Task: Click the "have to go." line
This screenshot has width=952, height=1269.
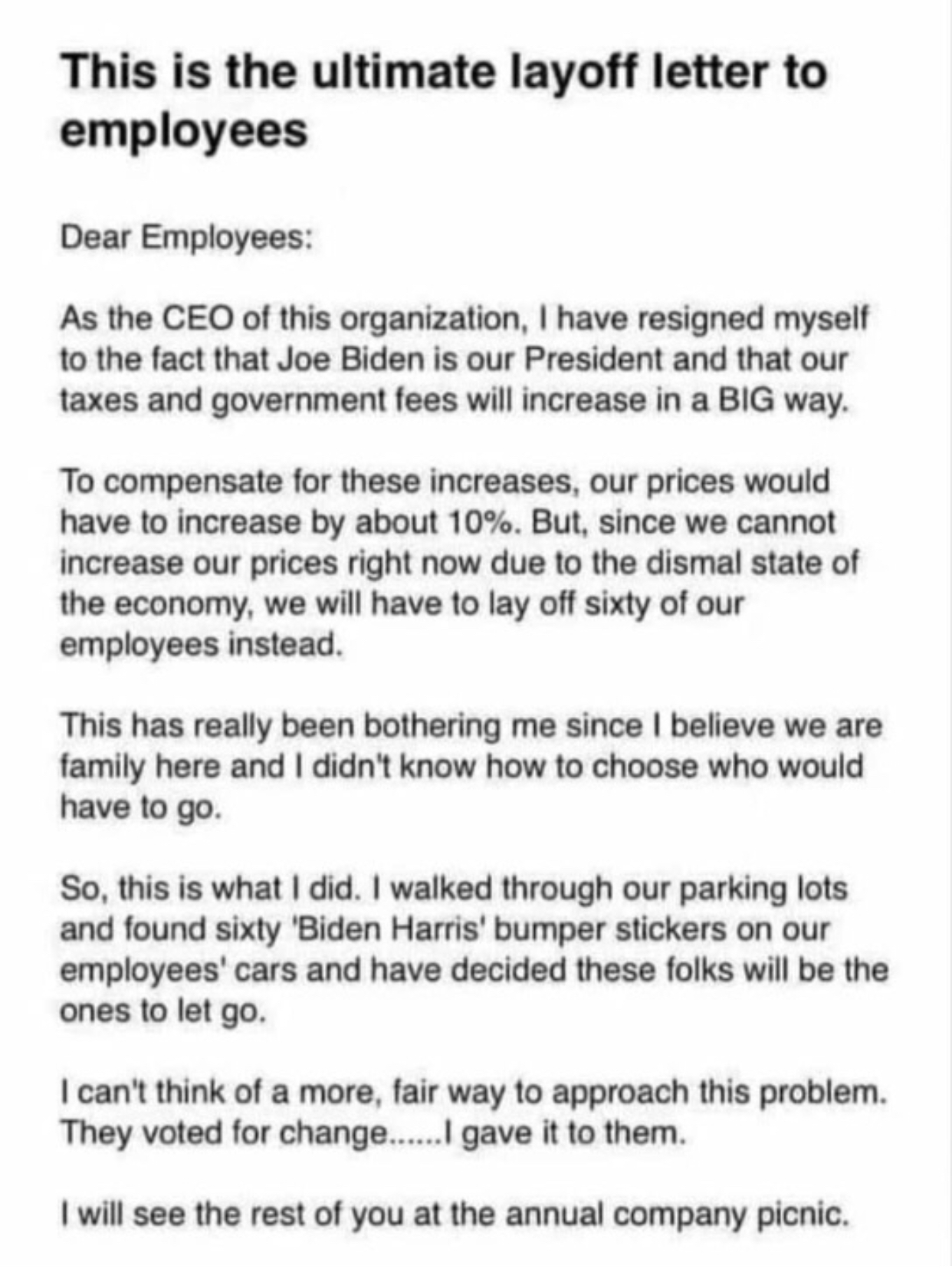Action: point(141,808)
